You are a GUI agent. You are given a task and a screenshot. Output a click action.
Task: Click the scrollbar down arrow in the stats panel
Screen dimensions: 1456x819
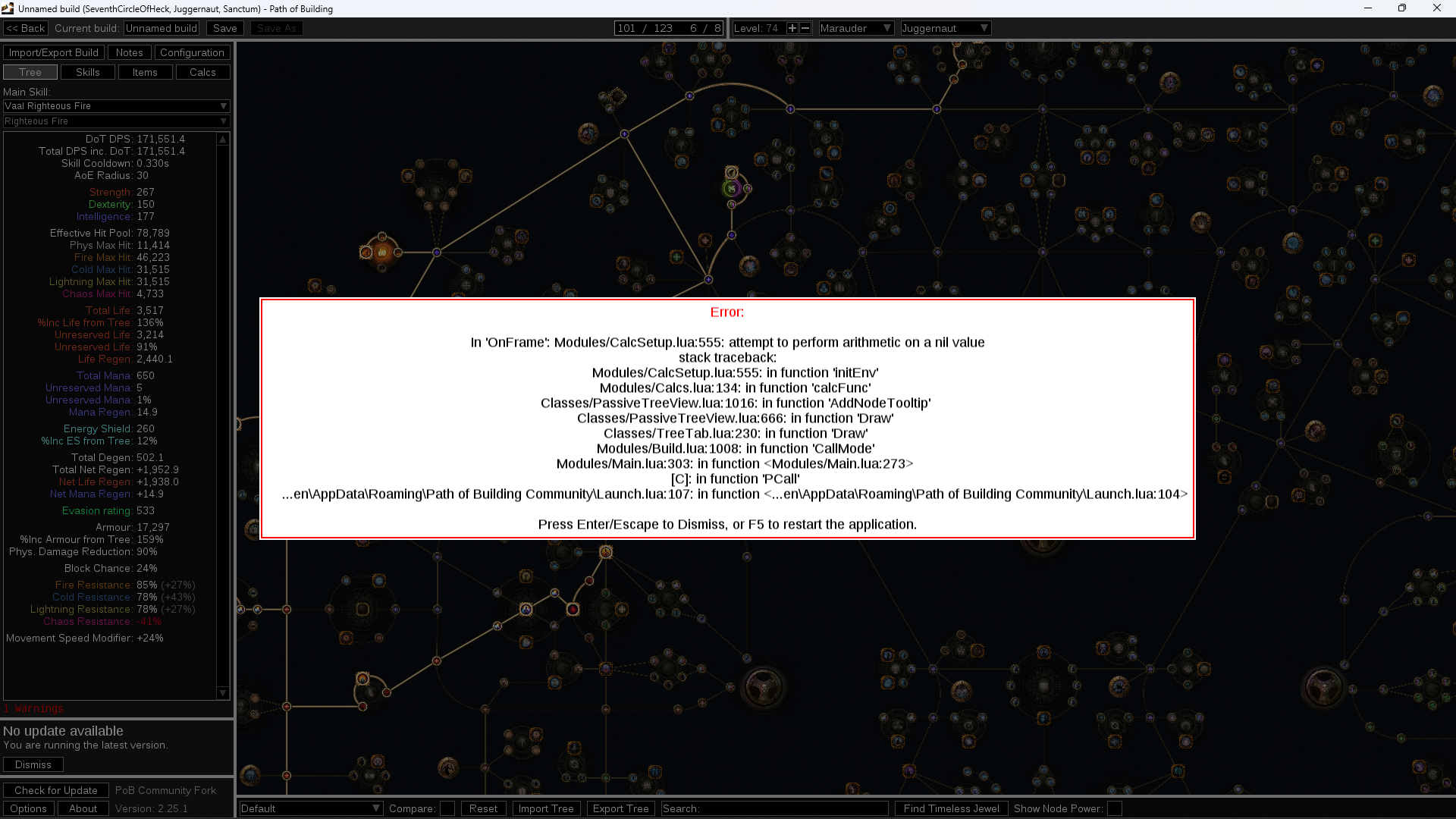coord(222,693)
